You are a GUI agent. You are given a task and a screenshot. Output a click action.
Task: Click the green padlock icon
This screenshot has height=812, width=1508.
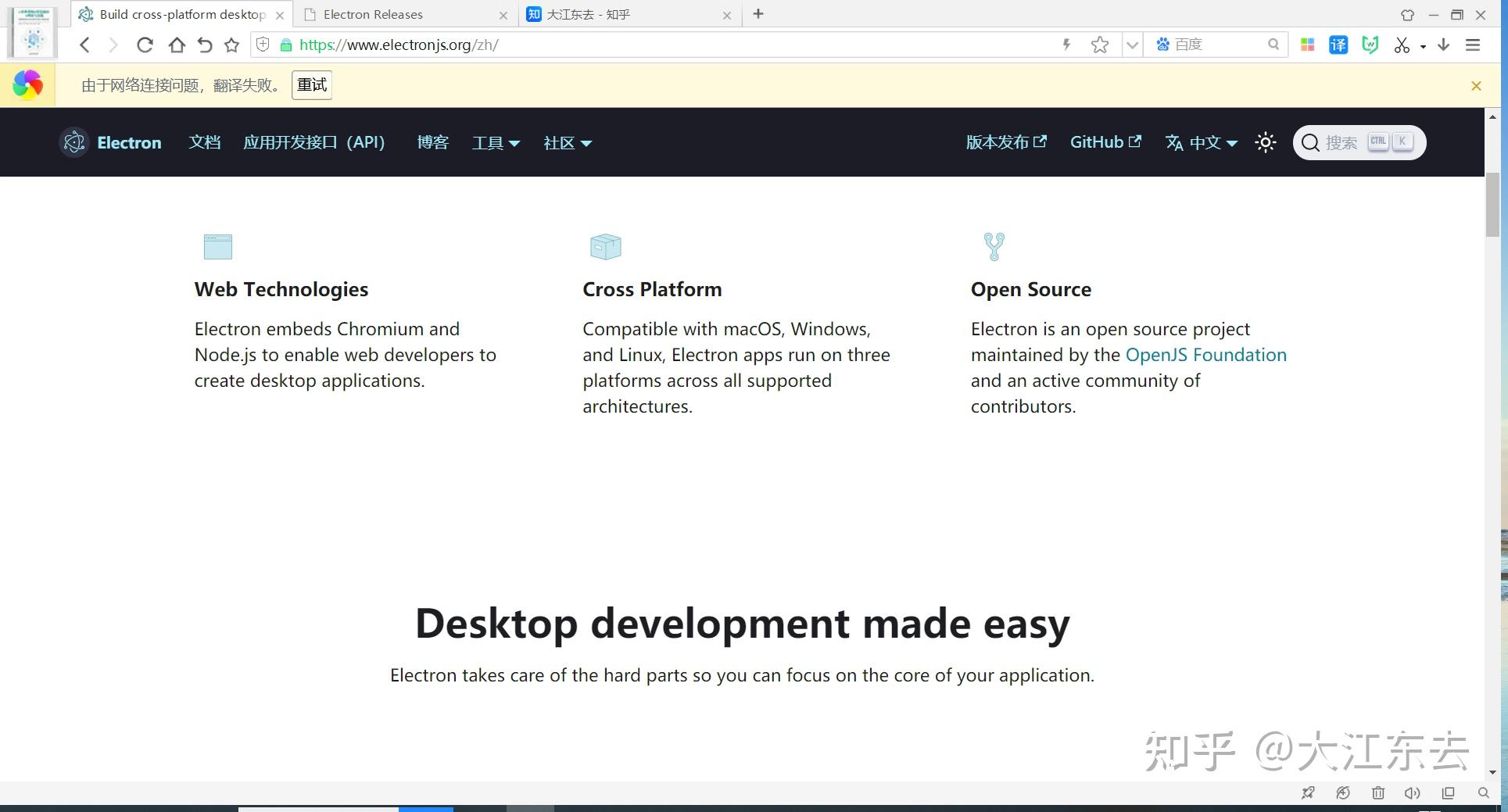[x=286, y=45]
